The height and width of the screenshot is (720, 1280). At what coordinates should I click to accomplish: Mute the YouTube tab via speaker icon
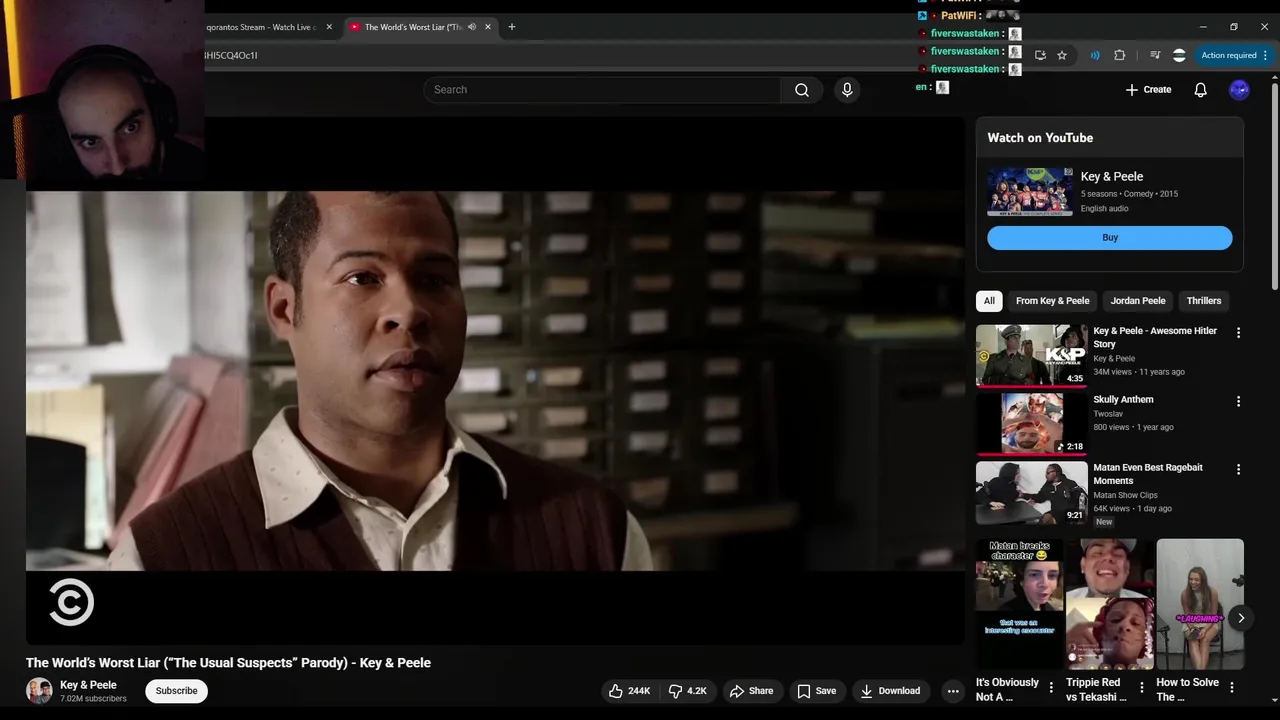pos(472,27)
